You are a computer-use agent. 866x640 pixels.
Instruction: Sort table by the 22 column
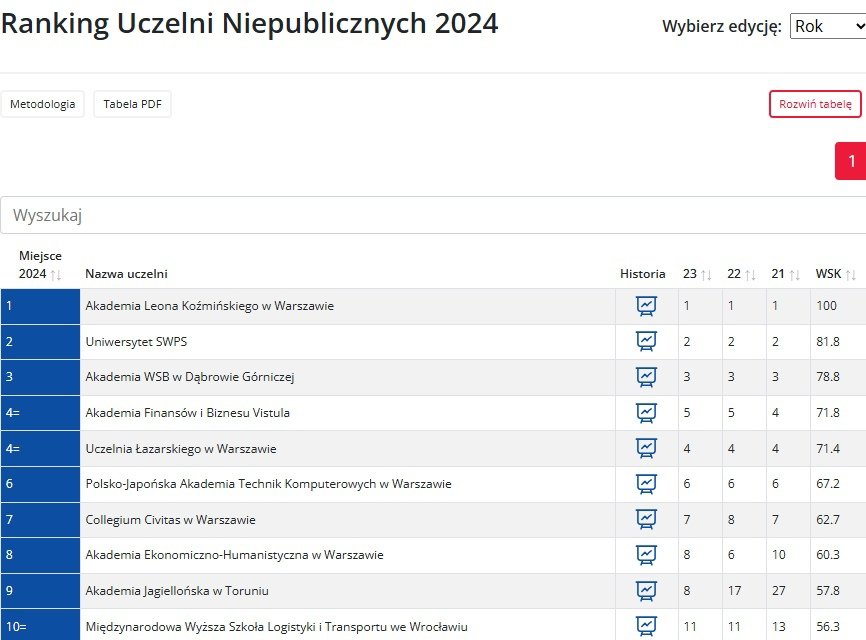pyautogui.click(x=741, y=274)
